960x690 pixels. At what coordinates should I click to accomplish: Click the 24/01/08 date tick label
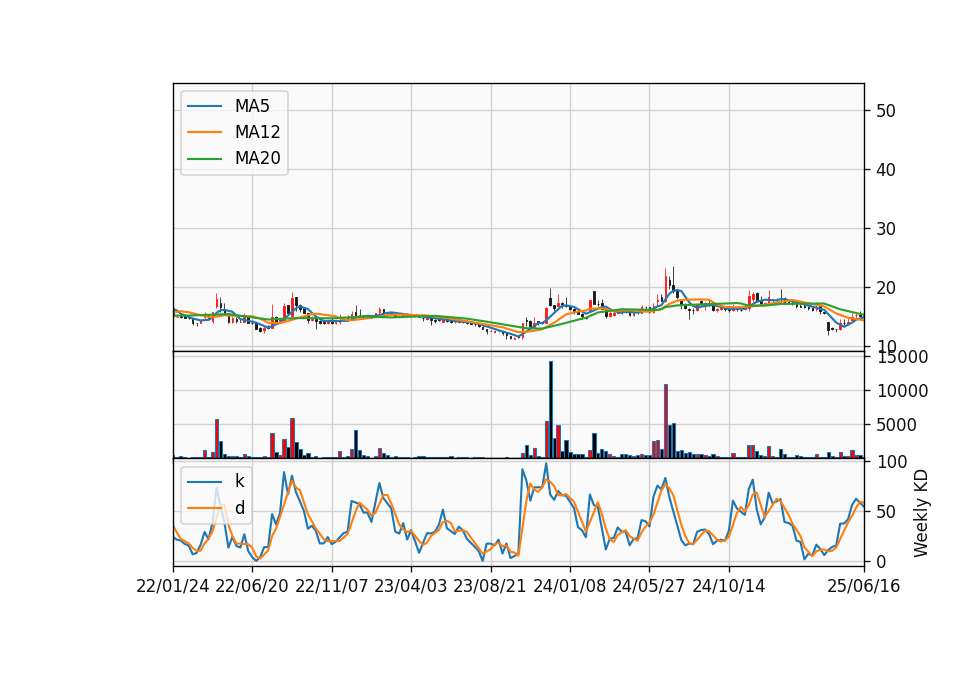pos(569,586)
